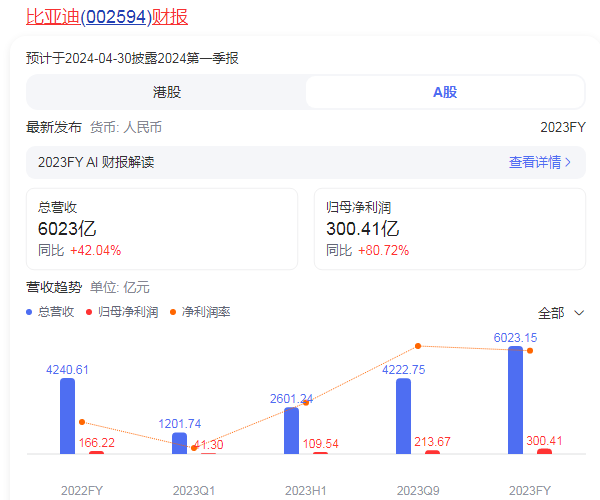Viewport: 600px width, 500px height.
Task: Open the 总营收 6023亿 card
Action: click(162, 229)
